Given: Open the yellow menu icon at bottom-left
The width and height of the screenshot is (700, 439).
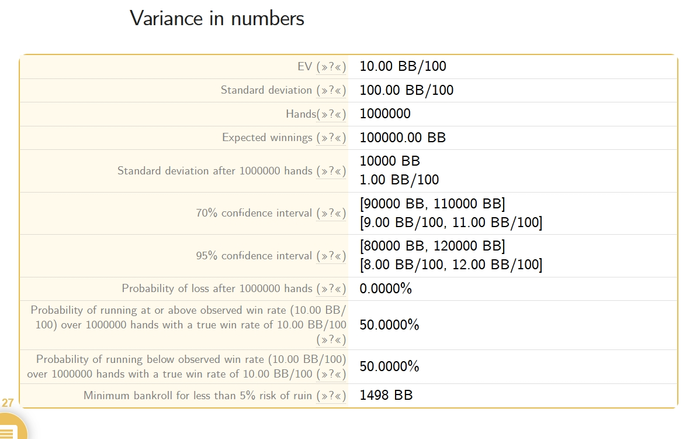Looking at the screenshot, I should coord(10,429).
